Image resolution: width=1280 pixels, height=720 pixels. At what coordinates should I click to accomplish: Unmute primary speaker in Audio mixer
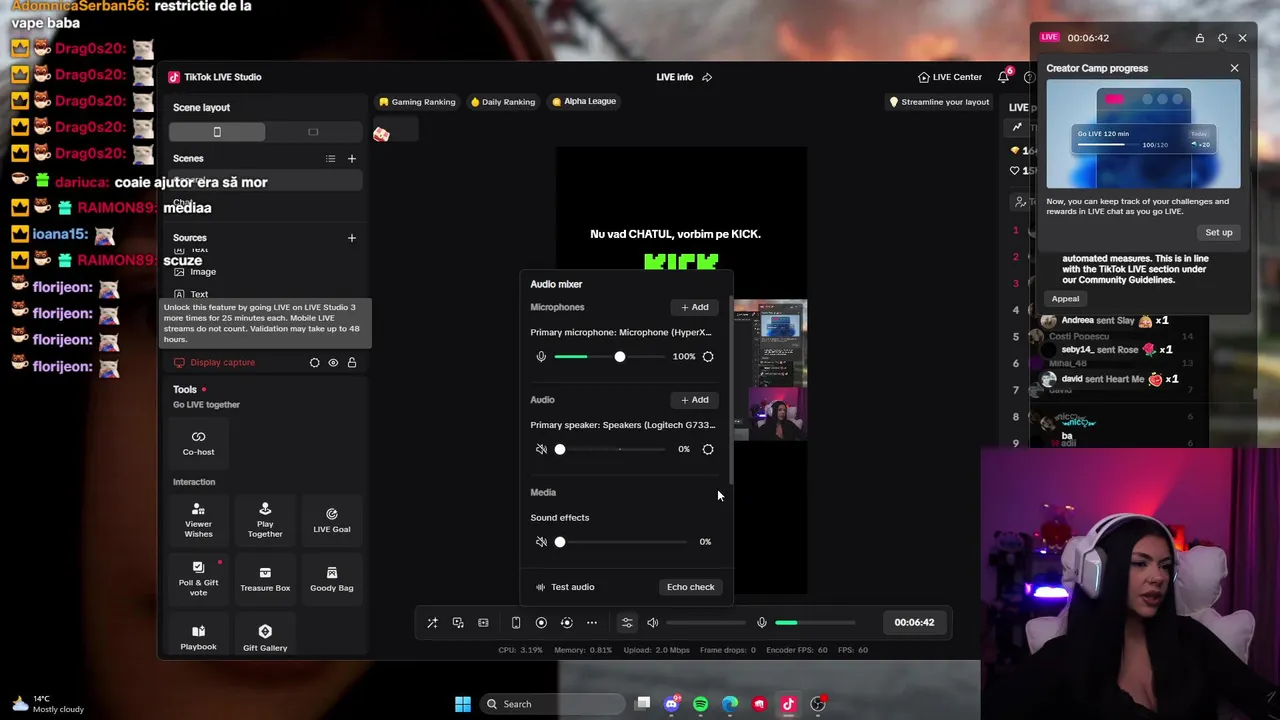(x=541, y=449)
